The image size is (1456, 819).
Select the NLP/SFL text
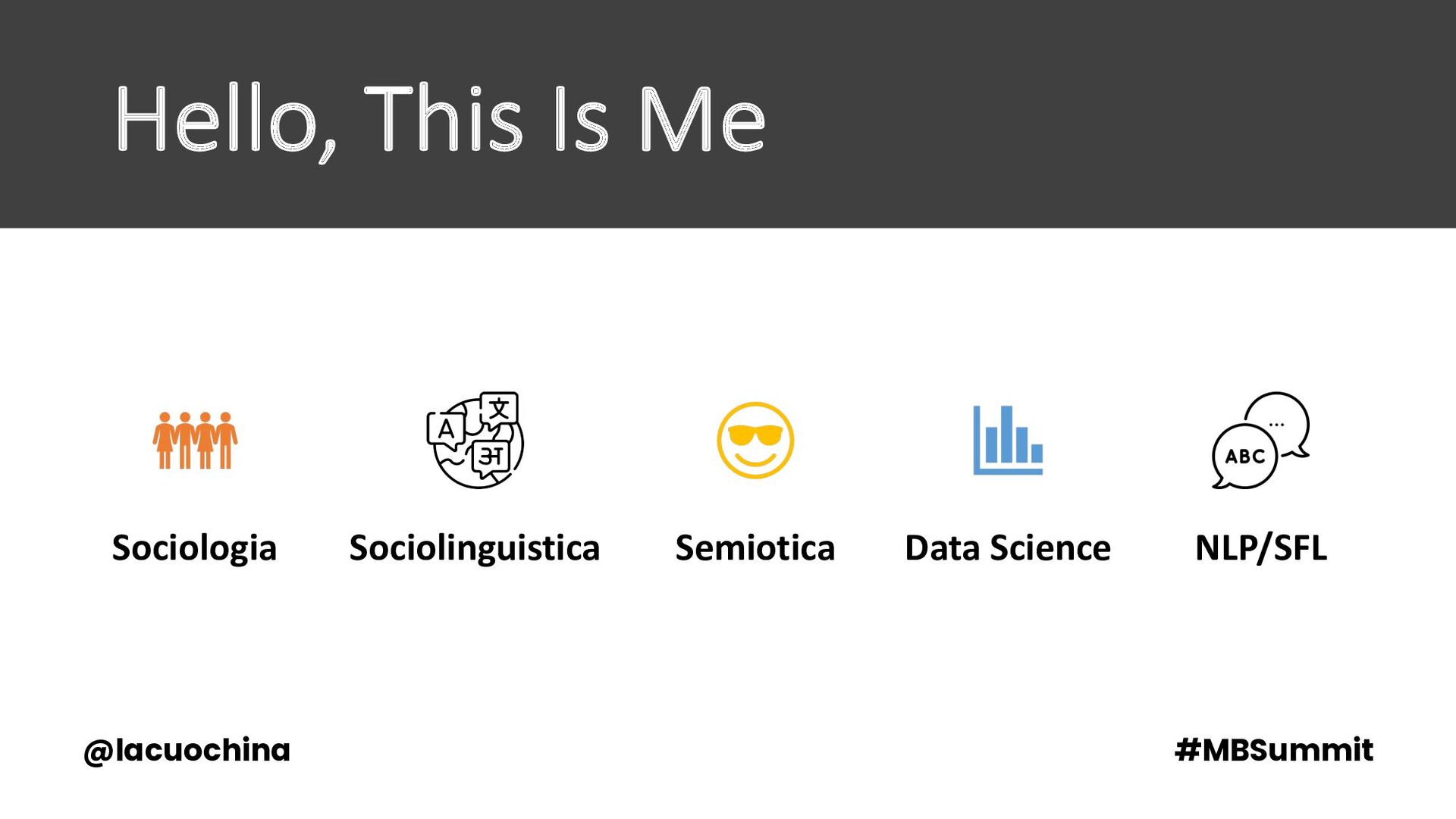click(x=1261, y=548)
